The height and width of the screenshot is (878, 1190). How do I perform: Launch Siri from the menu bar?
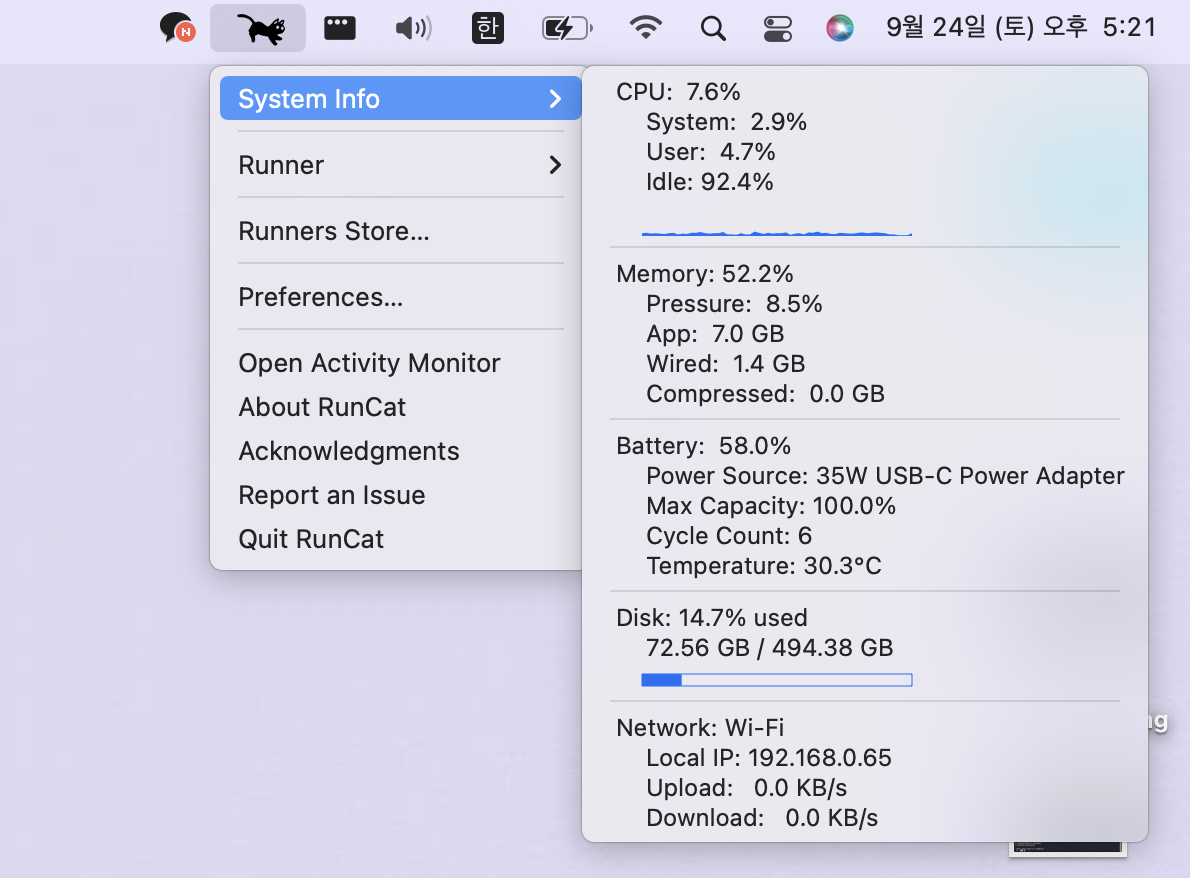tap(839, 28)
